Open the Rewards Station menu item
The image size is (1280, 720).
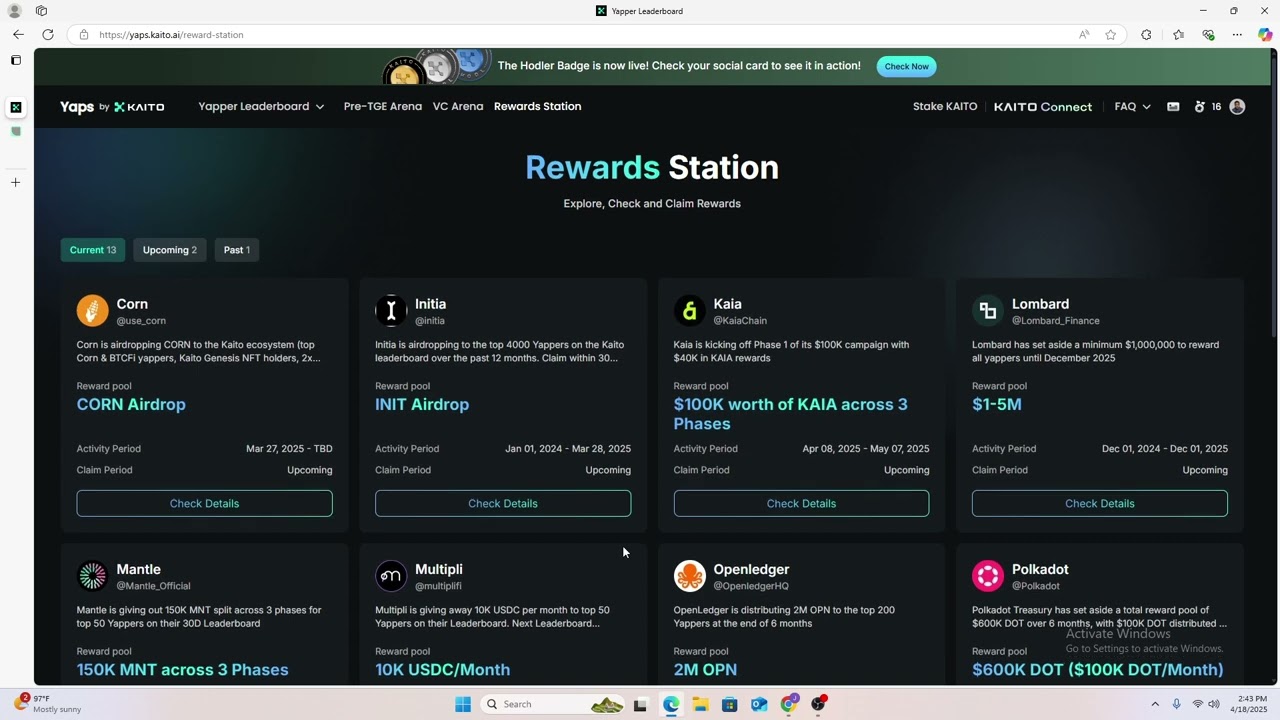tap(537, 107)
